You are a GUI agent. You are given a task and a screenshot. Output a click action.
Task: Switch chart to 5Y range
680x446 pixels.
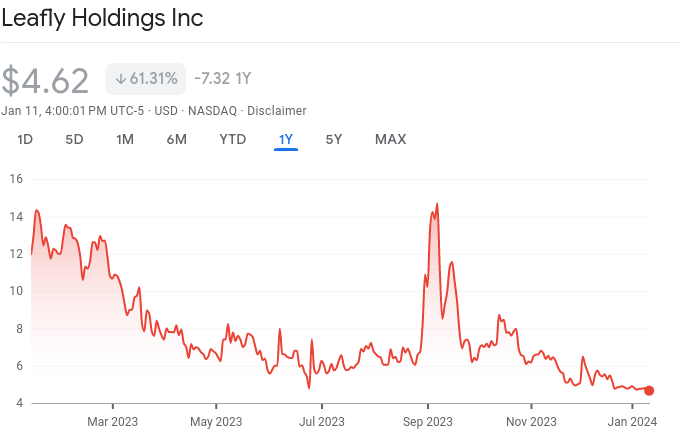point(334,139)
